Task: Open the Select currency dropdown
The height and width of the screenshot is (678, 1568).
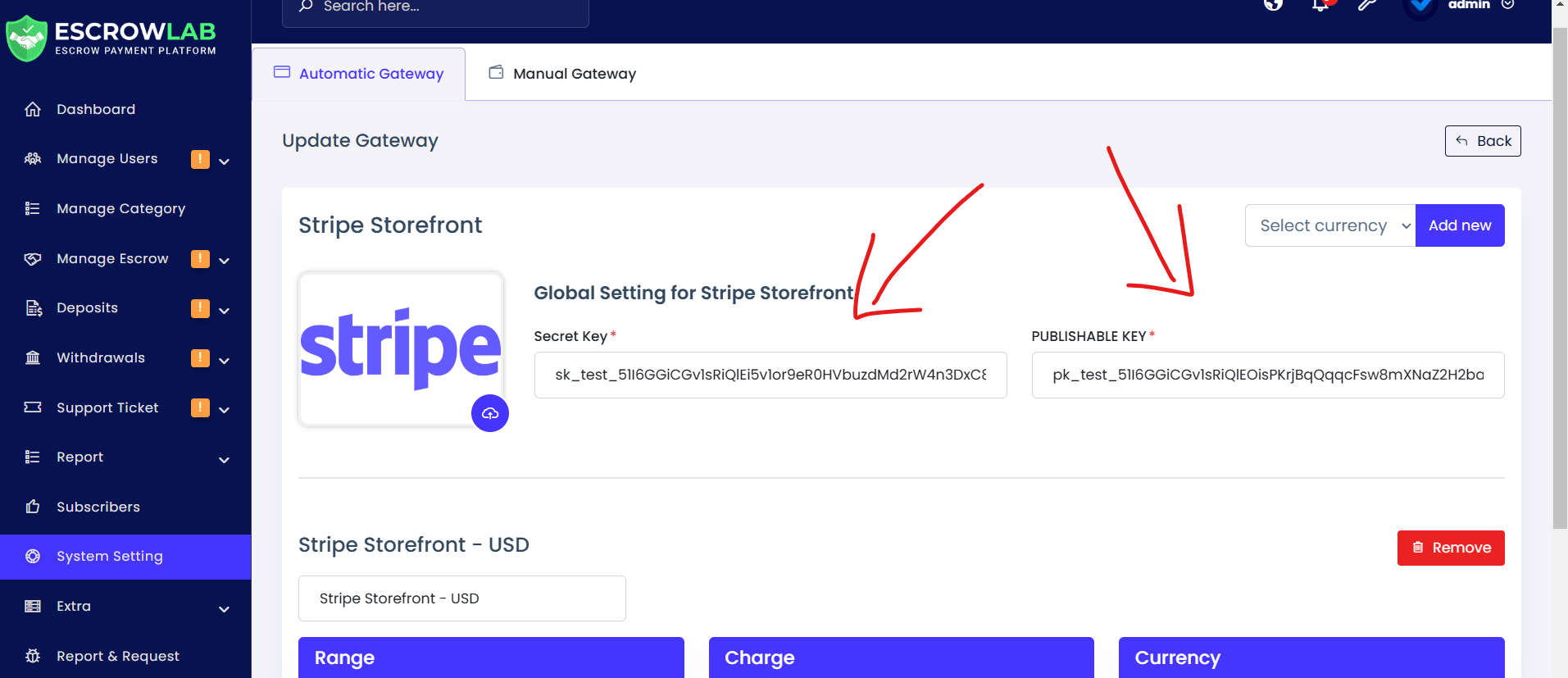Action: (x=1330, y=225)
